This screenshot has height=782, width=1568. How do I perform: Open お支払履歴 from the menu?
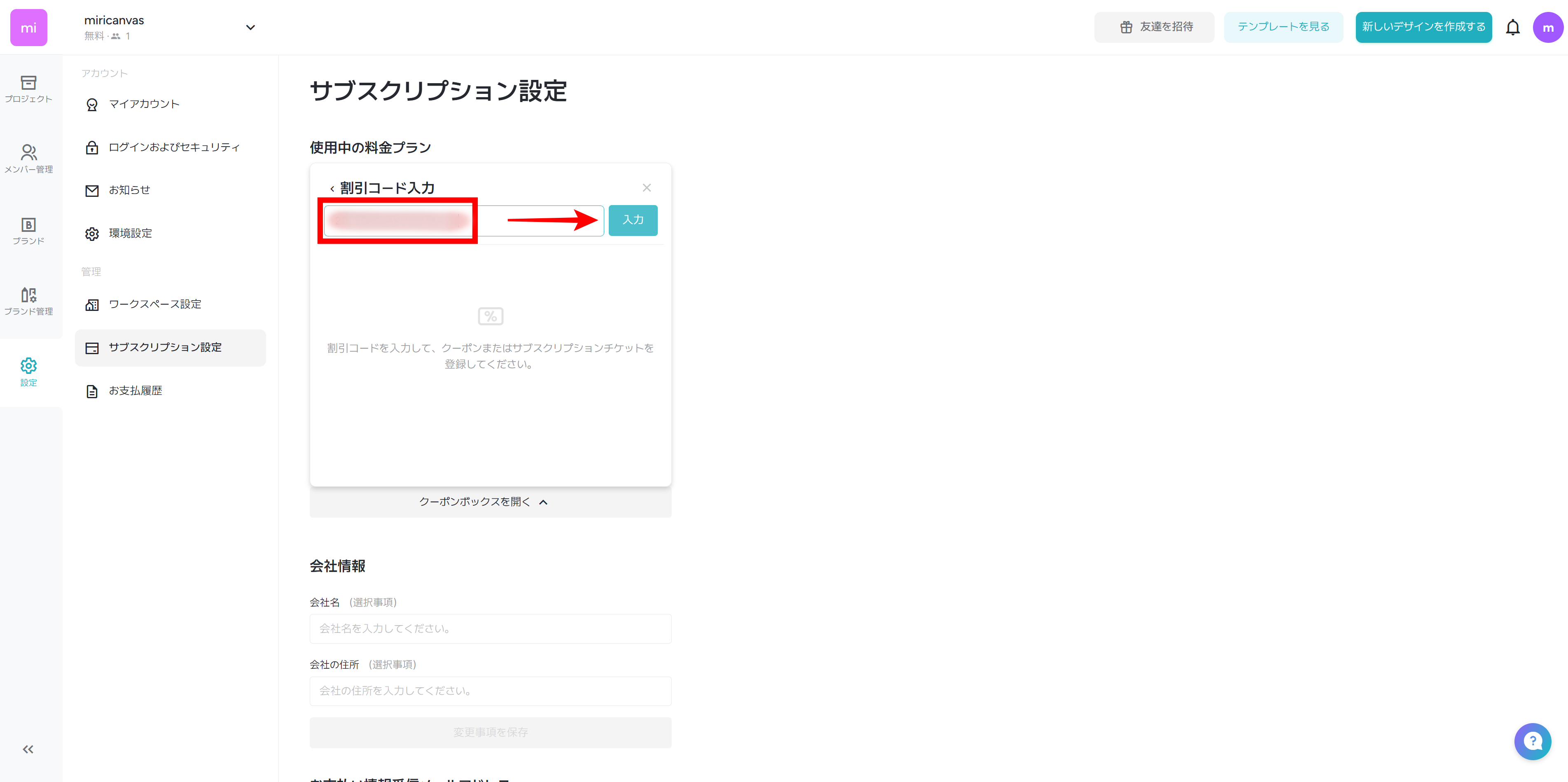tap(135, 391)
